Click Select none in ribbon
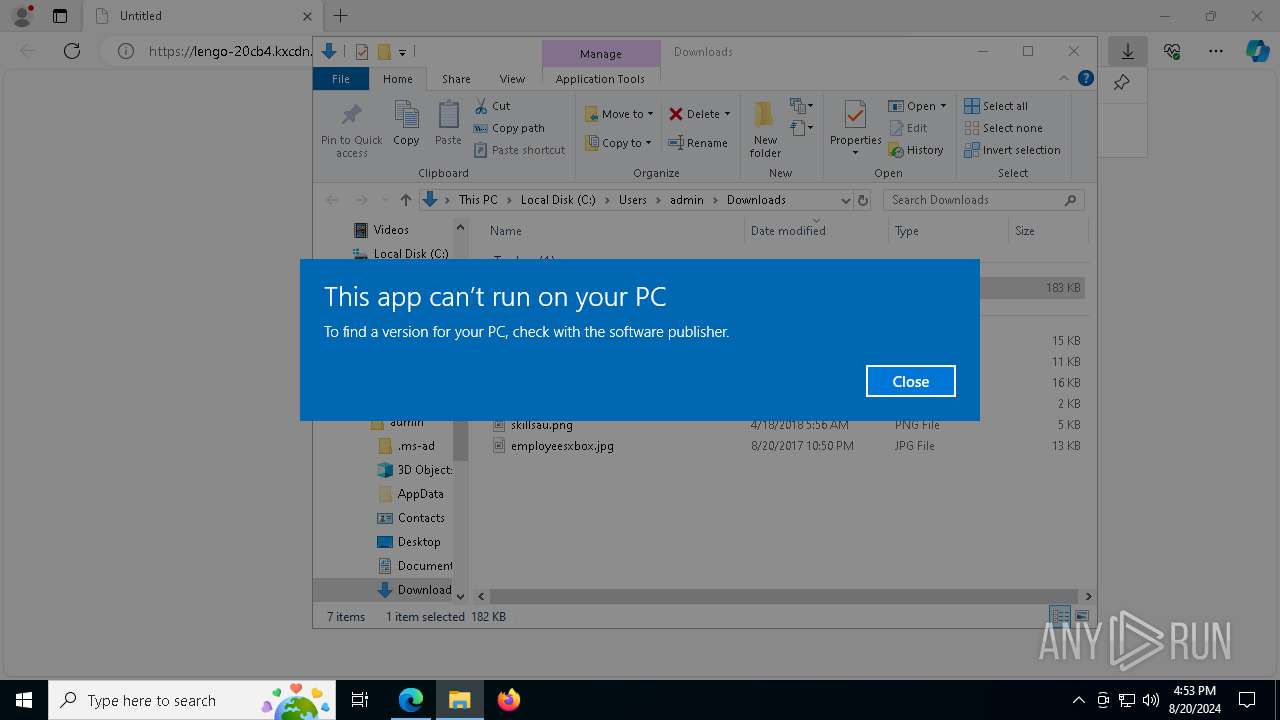Image resolution: width=1280 pixels, height=720 pixels. (1003, 128)
